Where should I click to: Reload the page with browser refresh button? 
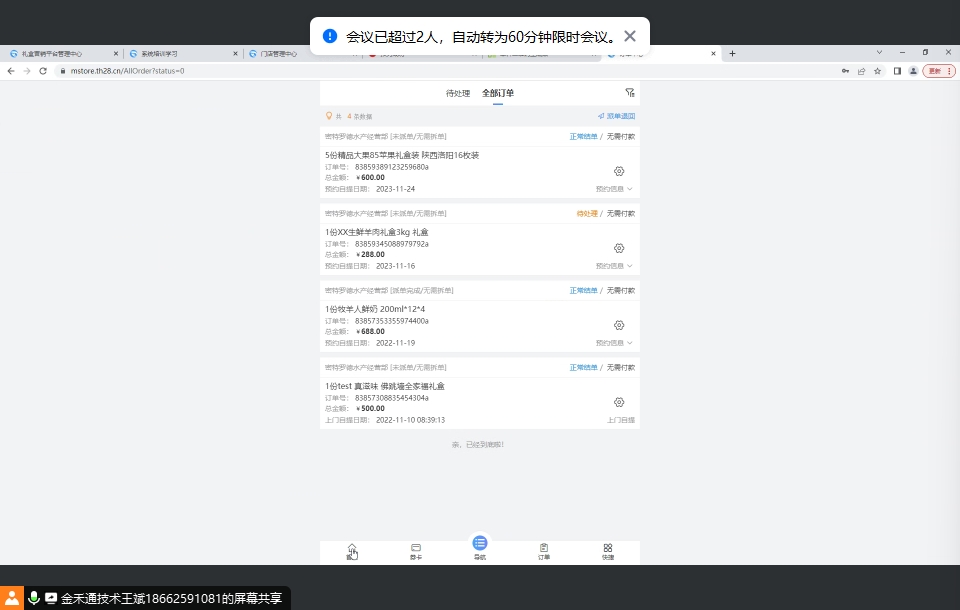coord(43,71)
